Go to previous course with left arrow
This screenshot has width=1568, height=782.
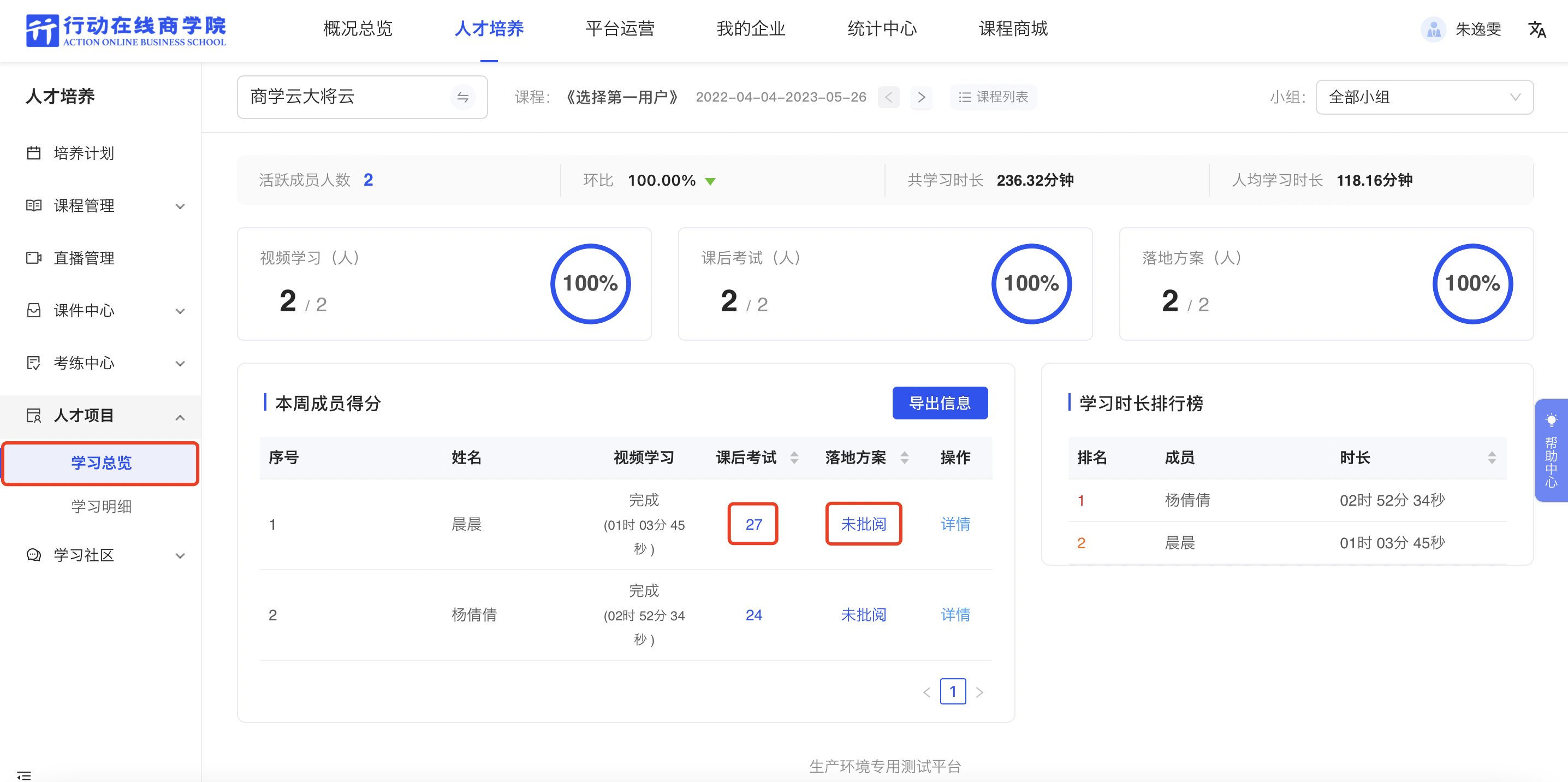[x=888, y=97]
